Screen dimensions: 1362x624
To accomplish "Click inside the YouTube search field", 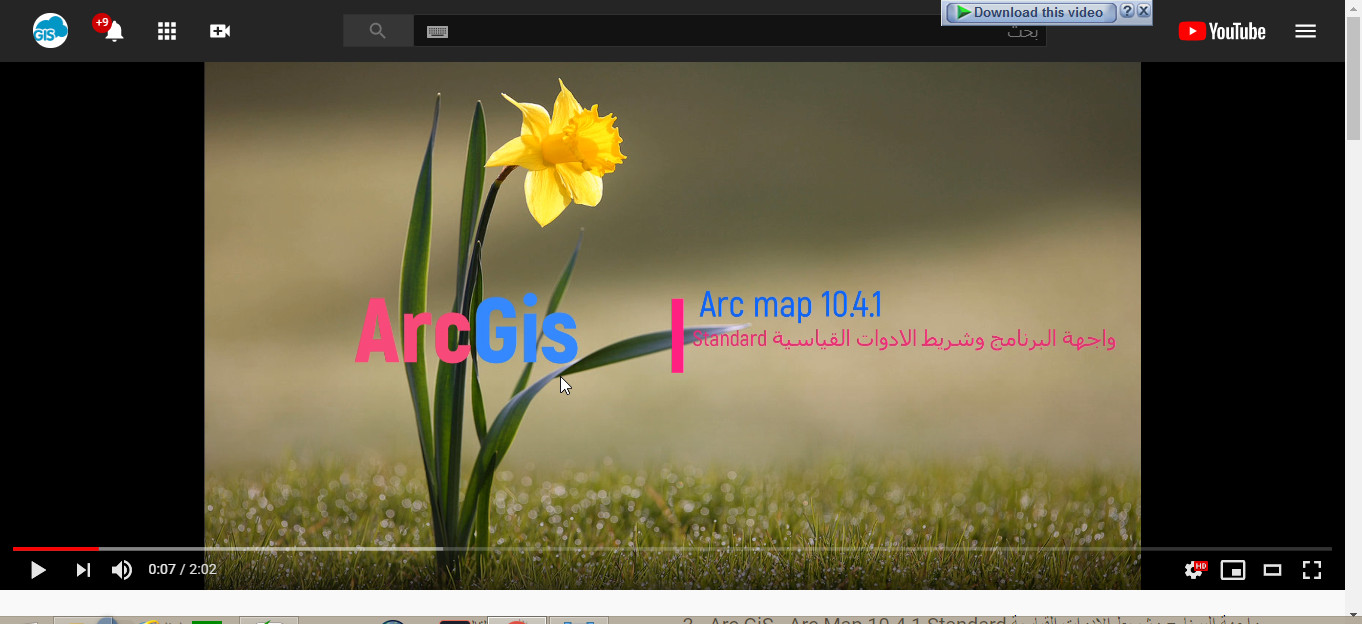I will [x=730, y=31].
